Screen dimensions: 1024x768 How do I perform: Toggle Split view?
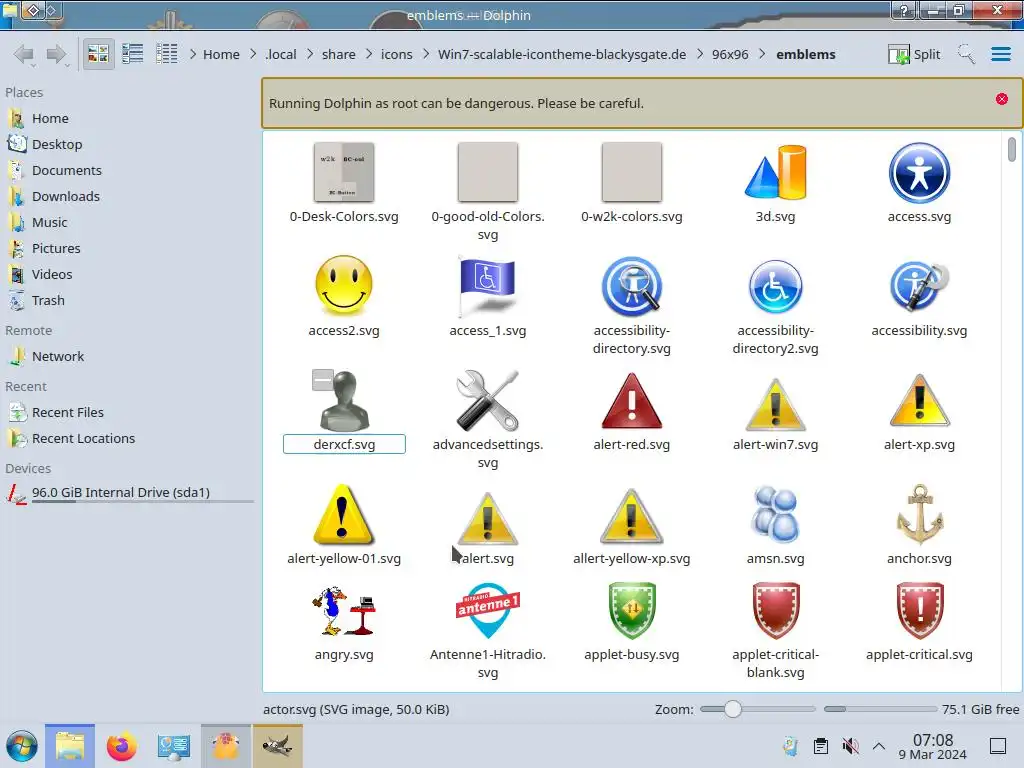pos(914,54)
